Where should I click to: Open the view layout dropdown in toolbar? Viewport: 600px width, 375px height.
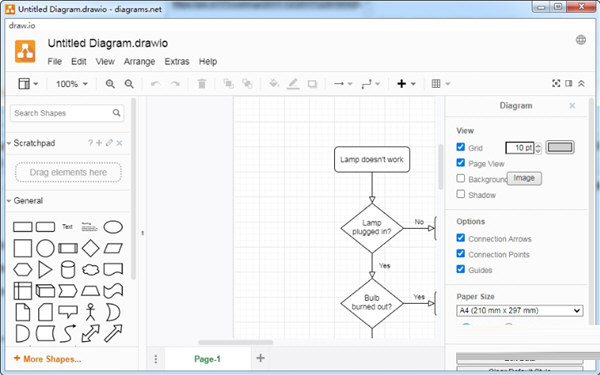coord(28,84)
